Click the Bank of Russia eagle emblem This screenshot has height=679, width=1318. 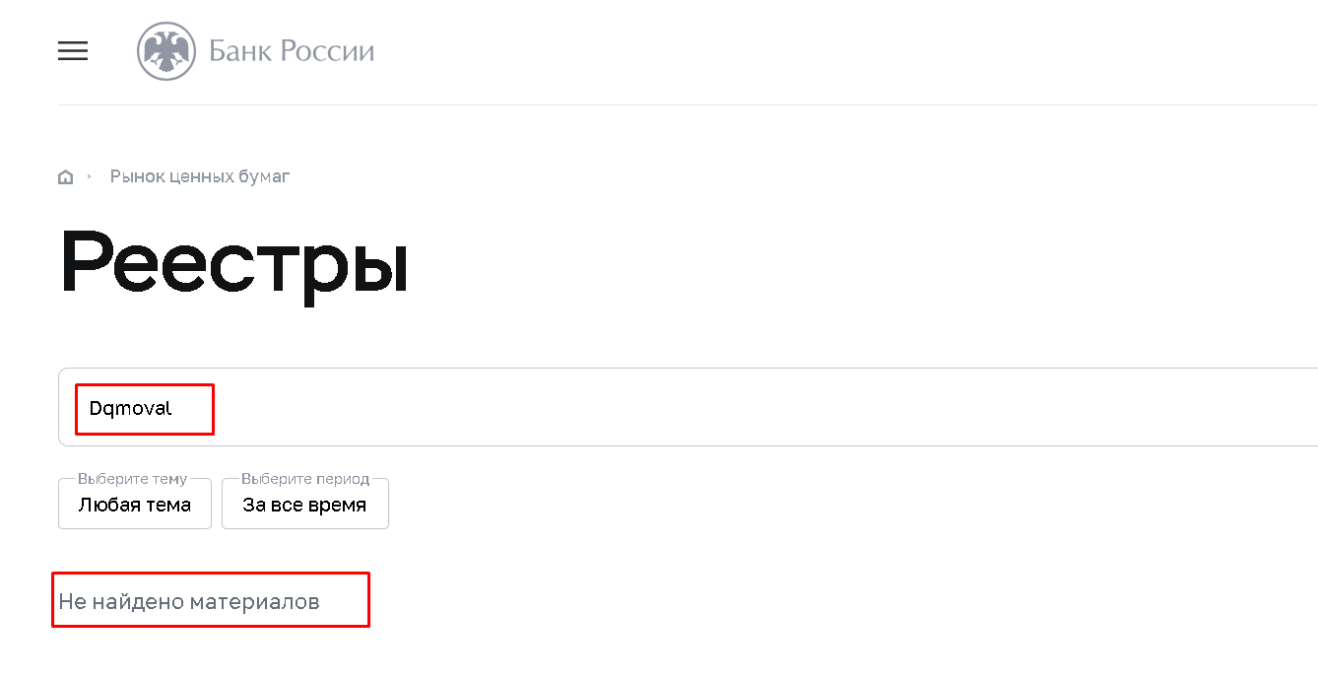[166, 52]
